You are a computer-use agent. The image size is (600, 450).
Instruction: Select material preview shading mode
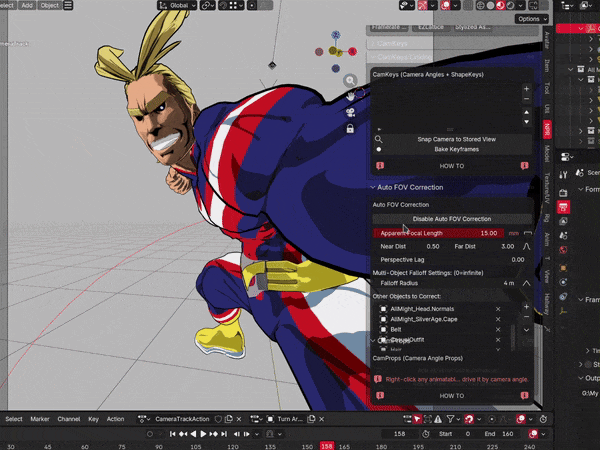pyautogui.click(x=501, y=6)
